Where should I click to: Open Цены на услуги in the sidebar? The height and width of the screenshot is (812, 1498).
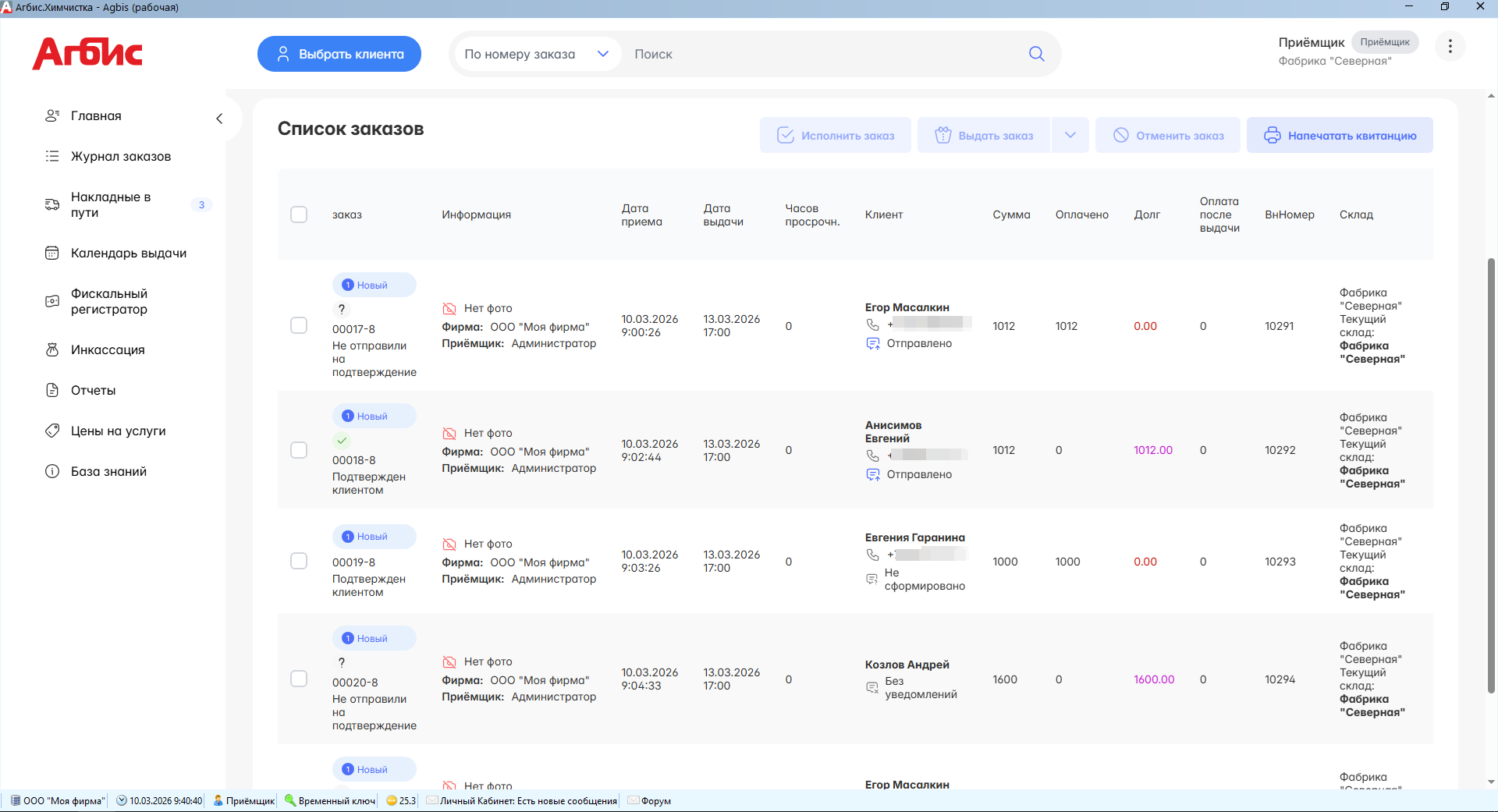[x=119, y=431]
